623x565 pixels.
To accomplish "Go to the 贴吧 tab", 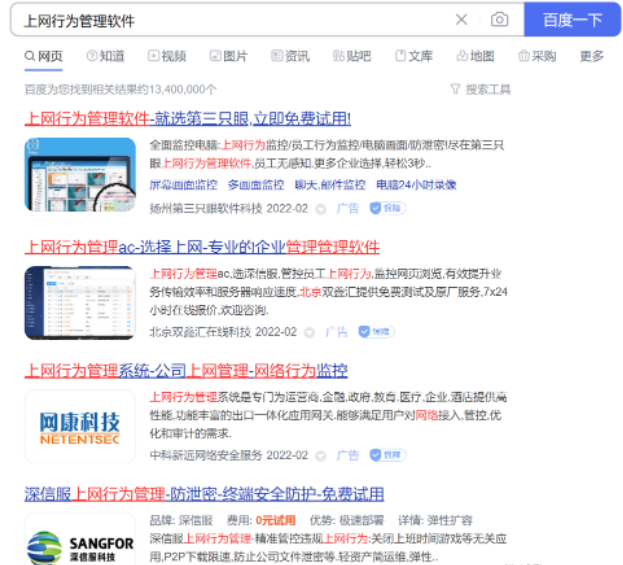I will (352, 56).
